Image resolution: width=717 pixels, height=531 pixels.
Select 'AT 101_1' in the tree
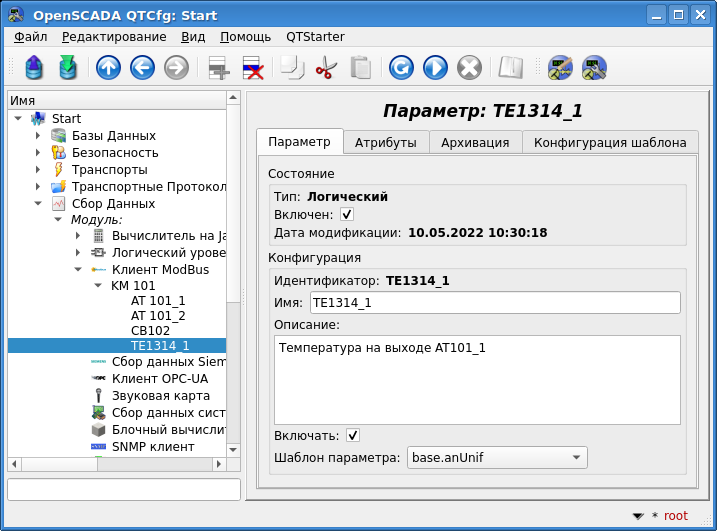pos(158,300)
